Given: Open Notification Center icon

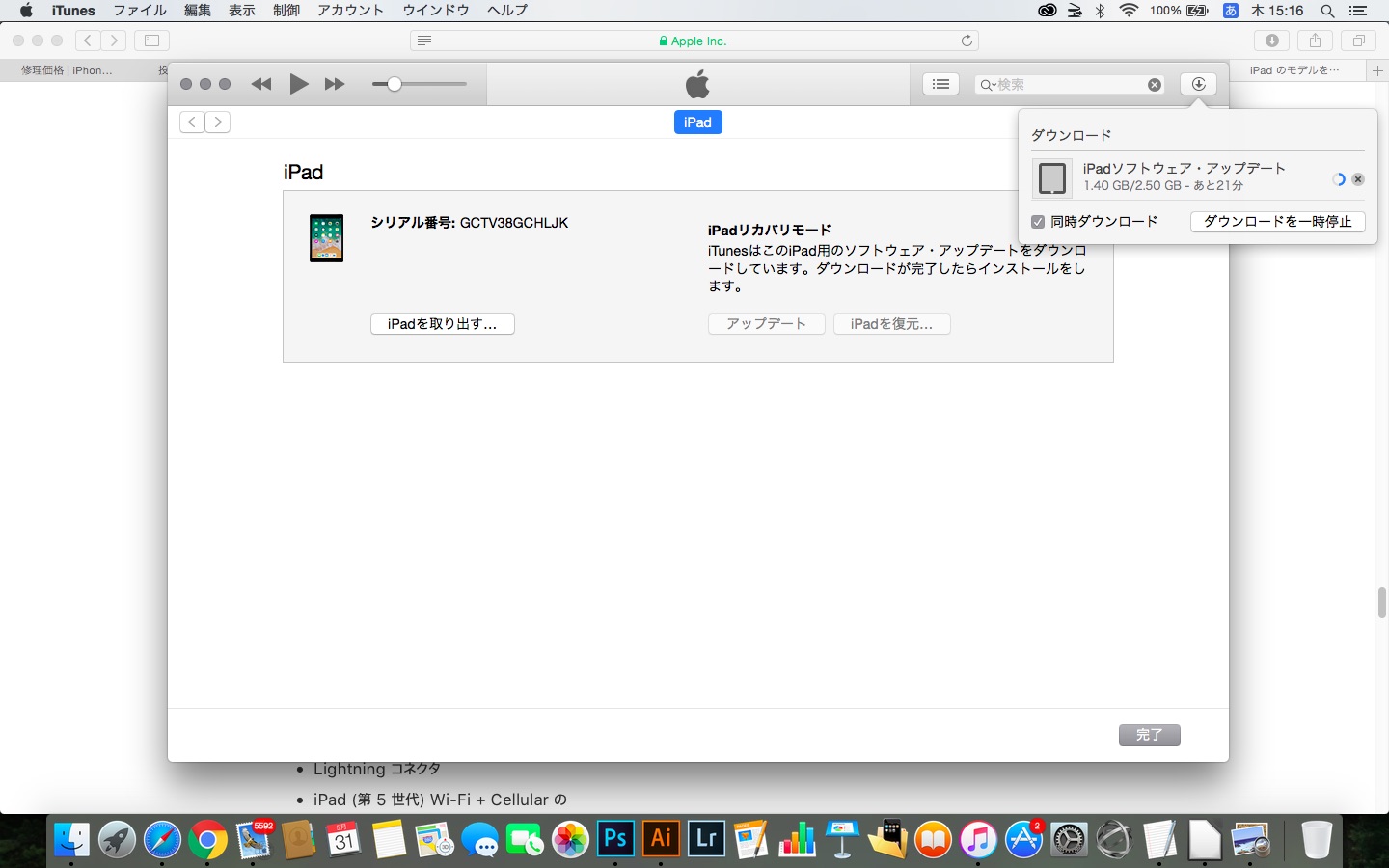Looking at the screenshot, I should click(x=1359, y=11).
